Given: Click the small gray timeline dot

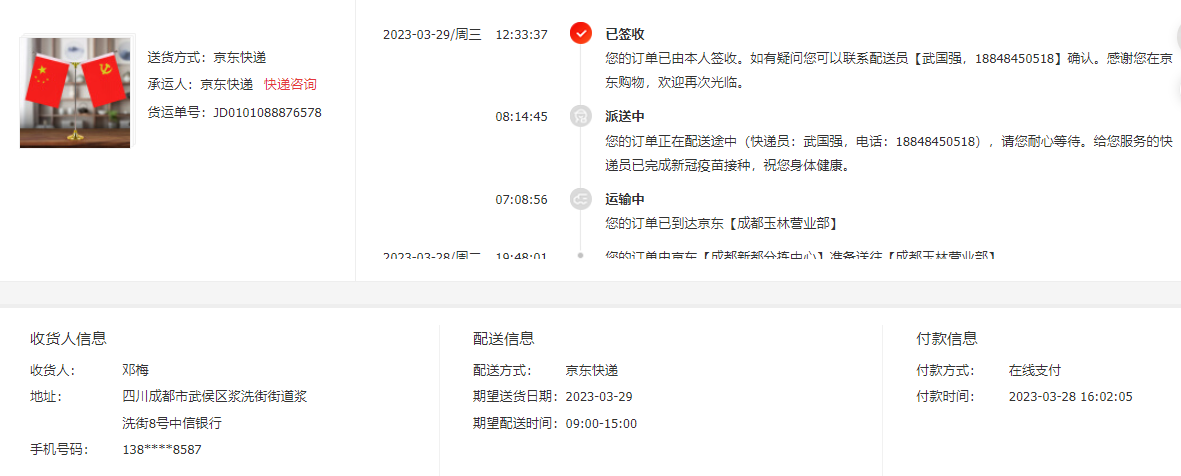Looking at the screenshot, I should tap(580, 255).
